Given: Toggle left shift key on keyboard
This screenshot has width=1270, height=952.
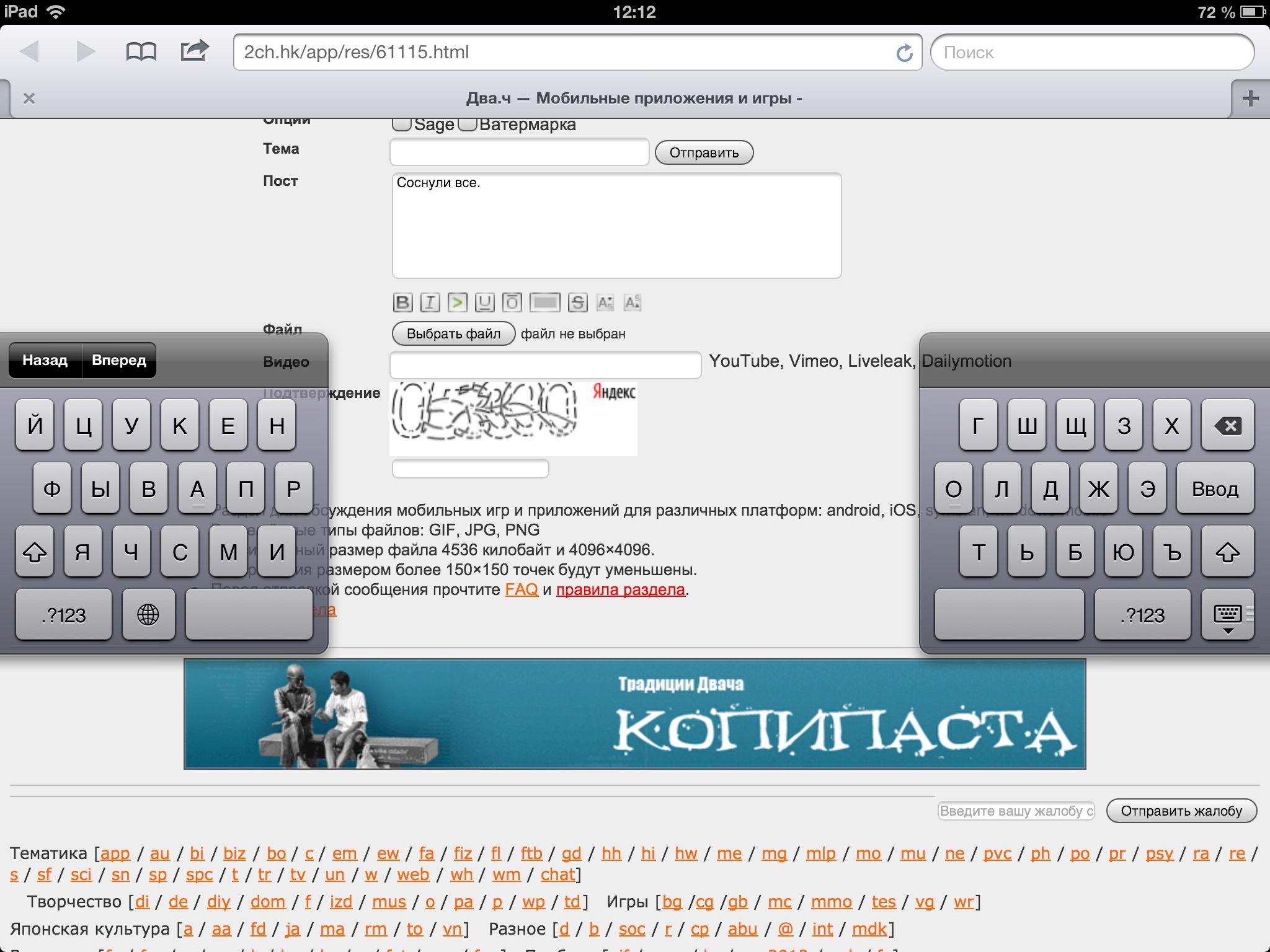Looking at the screenshot, I should pos(35,552).
